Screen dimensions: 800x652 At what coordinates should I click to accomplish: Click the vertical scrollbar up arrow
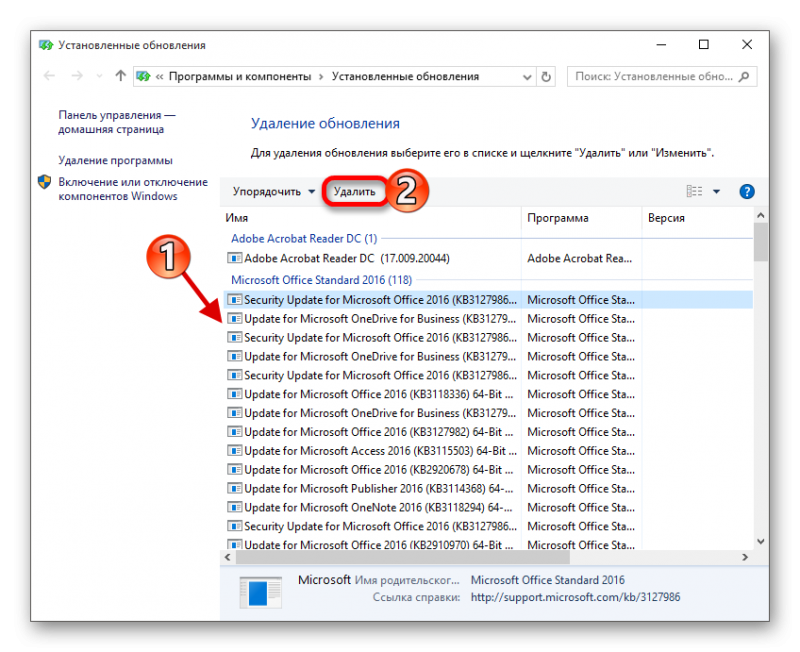pos(761,215)
